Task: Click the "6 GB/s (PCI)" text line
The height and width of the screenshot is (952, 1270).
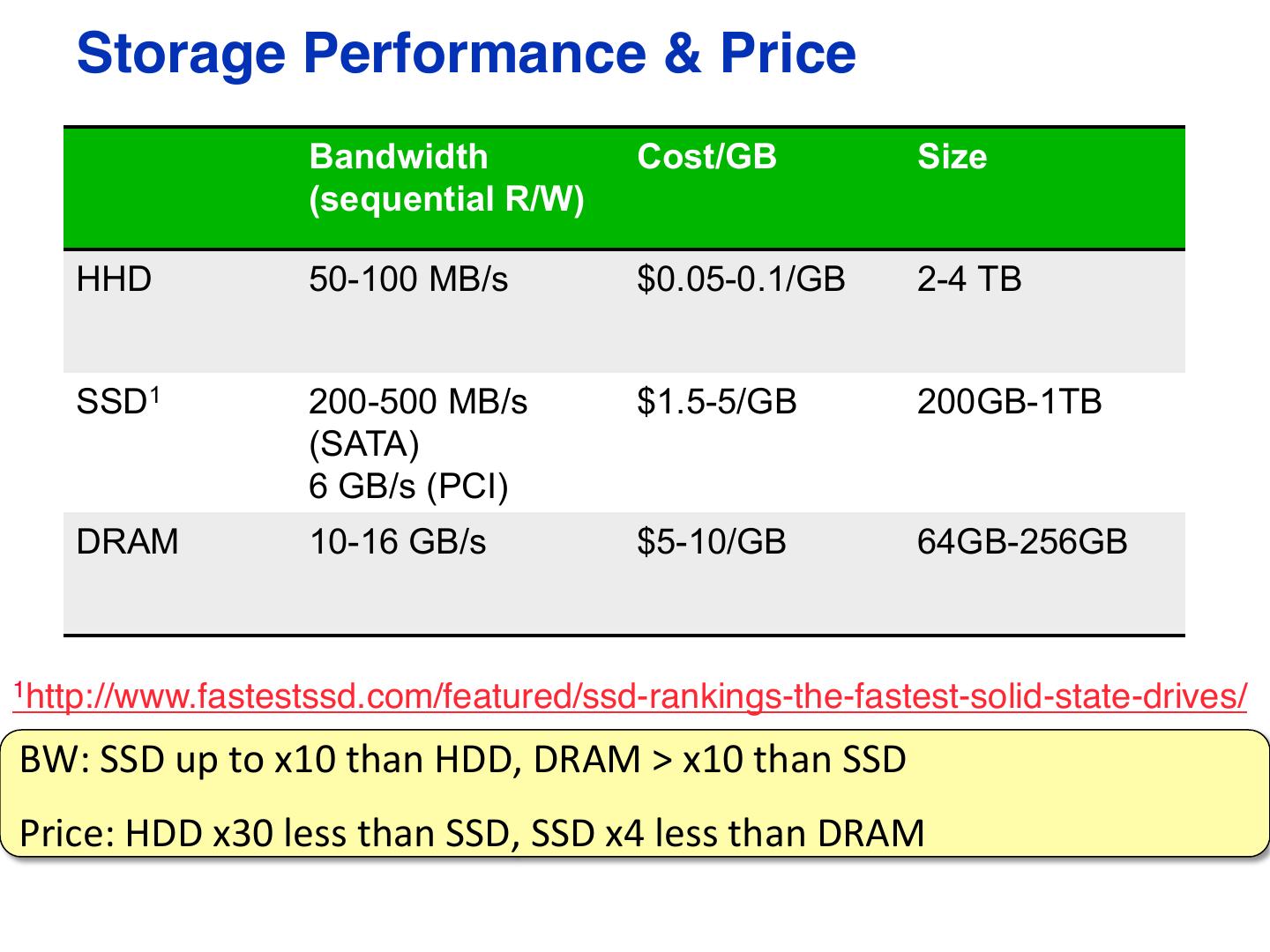Action: (x=408, y=486)
